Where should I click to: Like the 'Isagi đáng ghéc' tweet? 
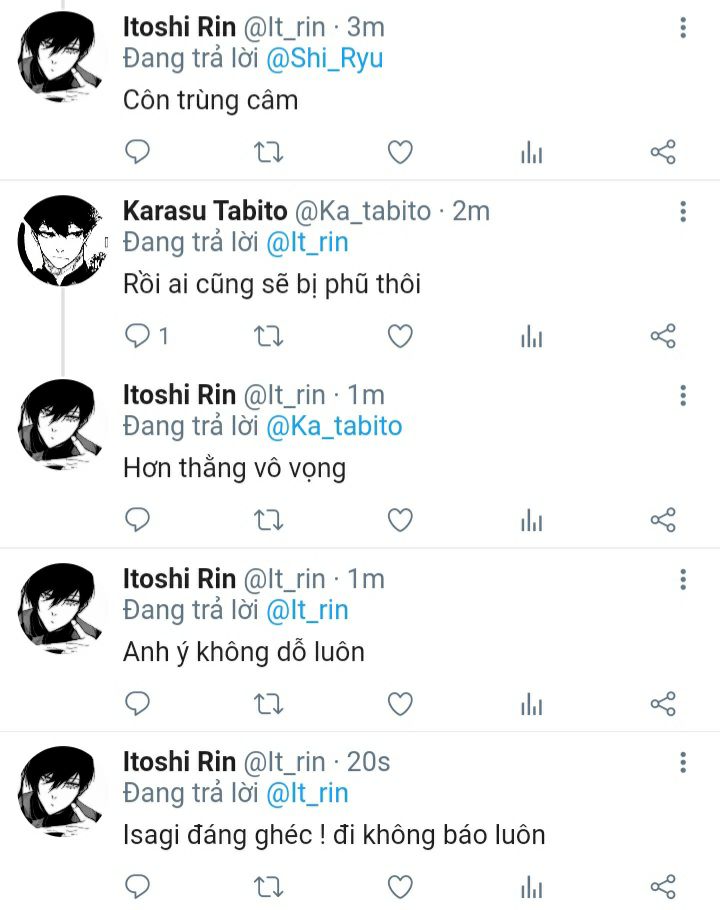coord(400,887)
